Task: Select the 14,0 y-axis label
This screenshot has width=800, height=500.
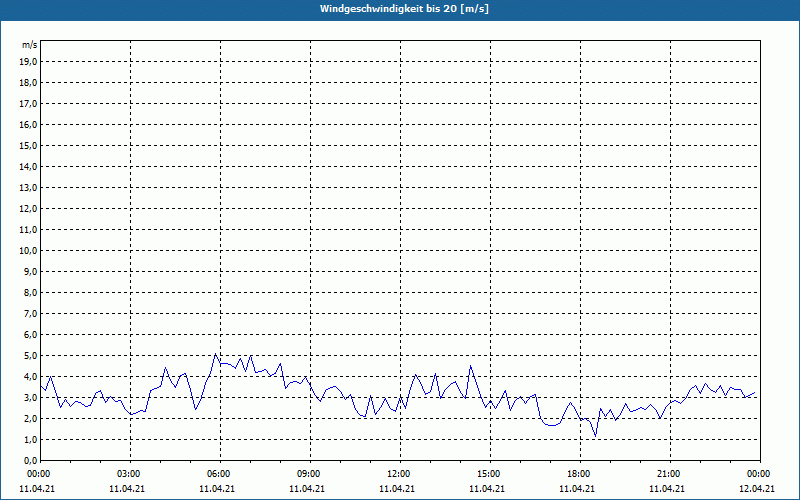Action: click(28, 166)
